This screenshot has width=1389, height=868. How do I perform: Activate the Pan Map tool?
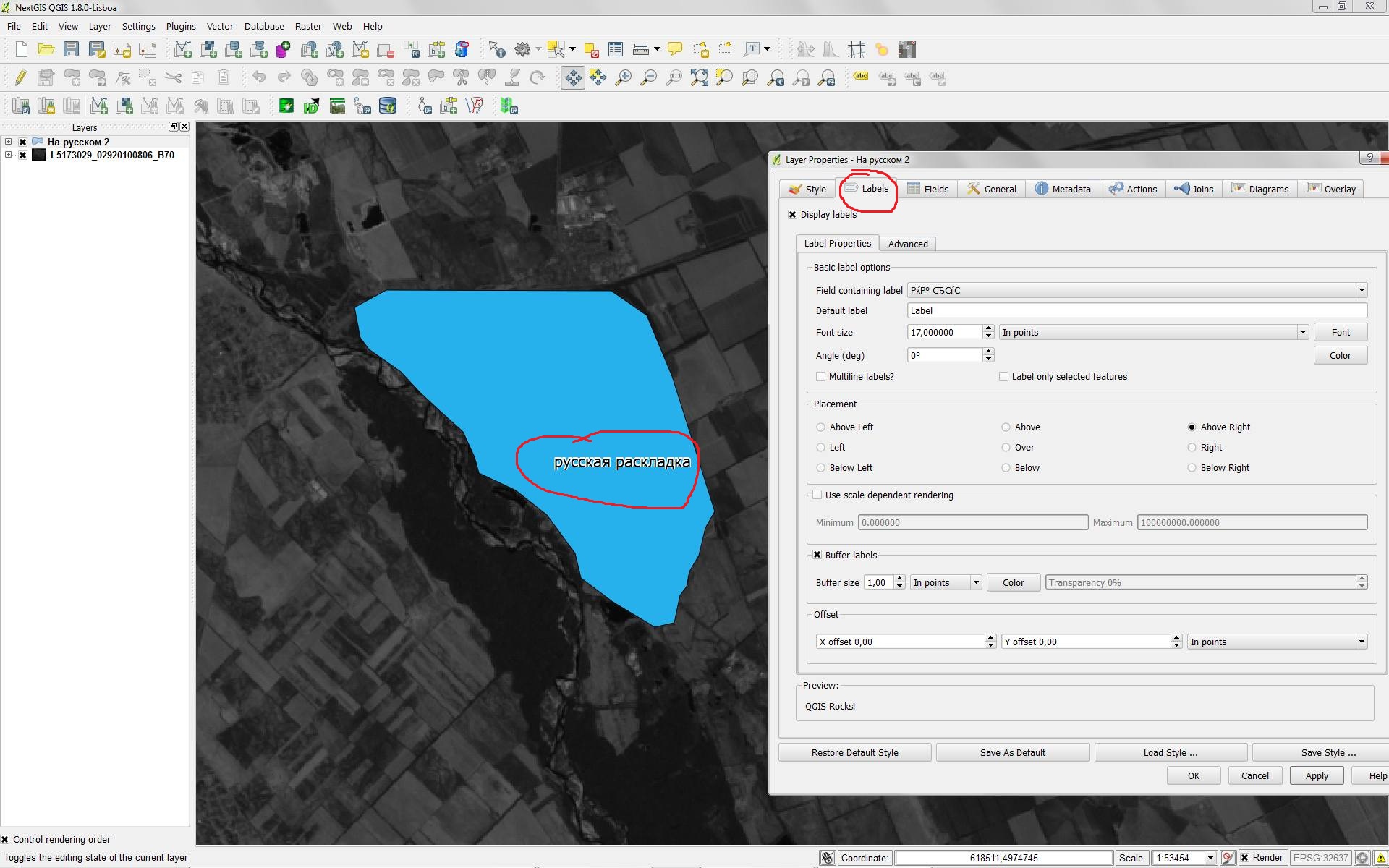tap(572, 77)
